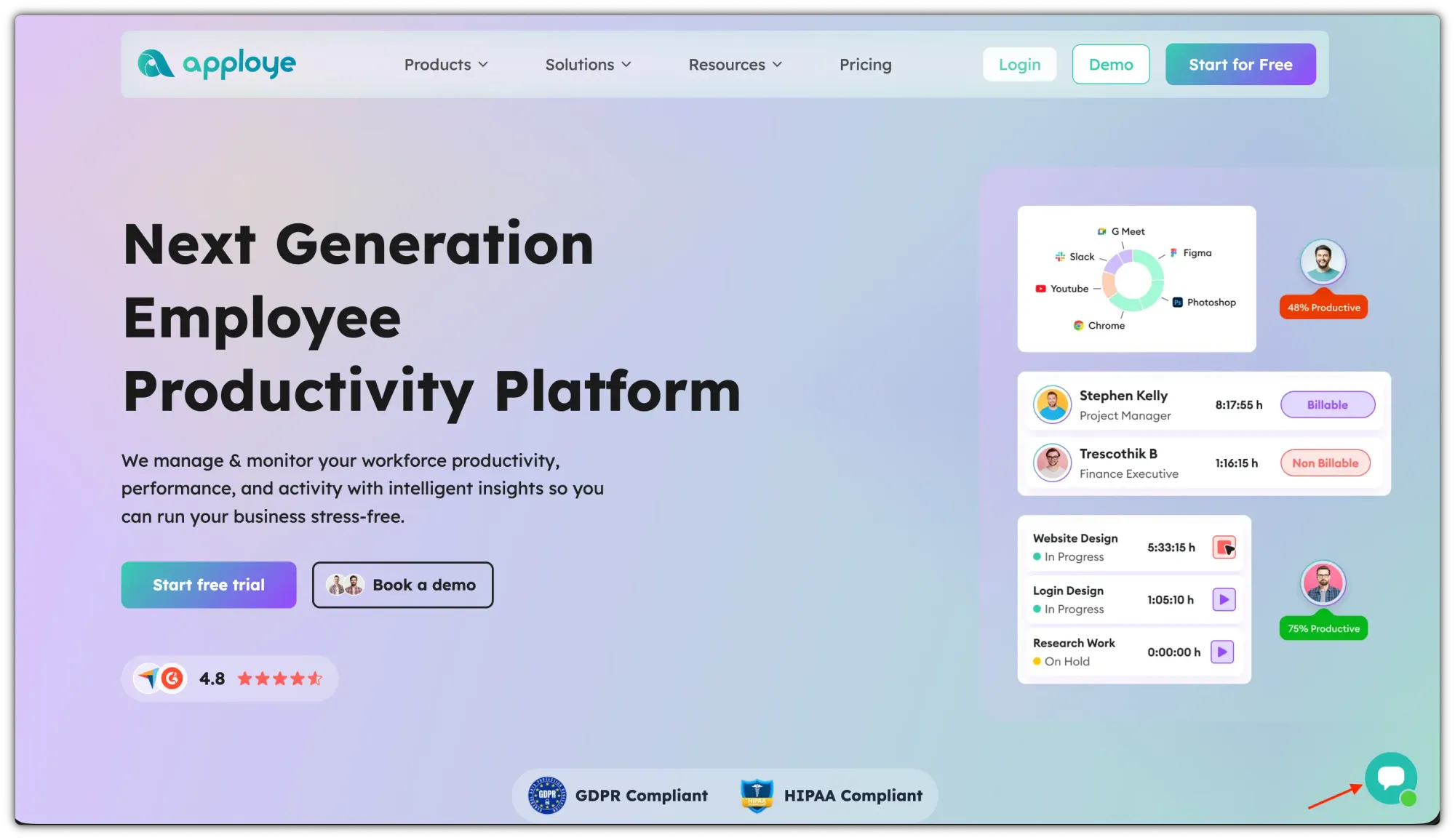Screen dimensions: 1455x840
Task: Start the Login Design play button
Action: tap(1224, 599)
